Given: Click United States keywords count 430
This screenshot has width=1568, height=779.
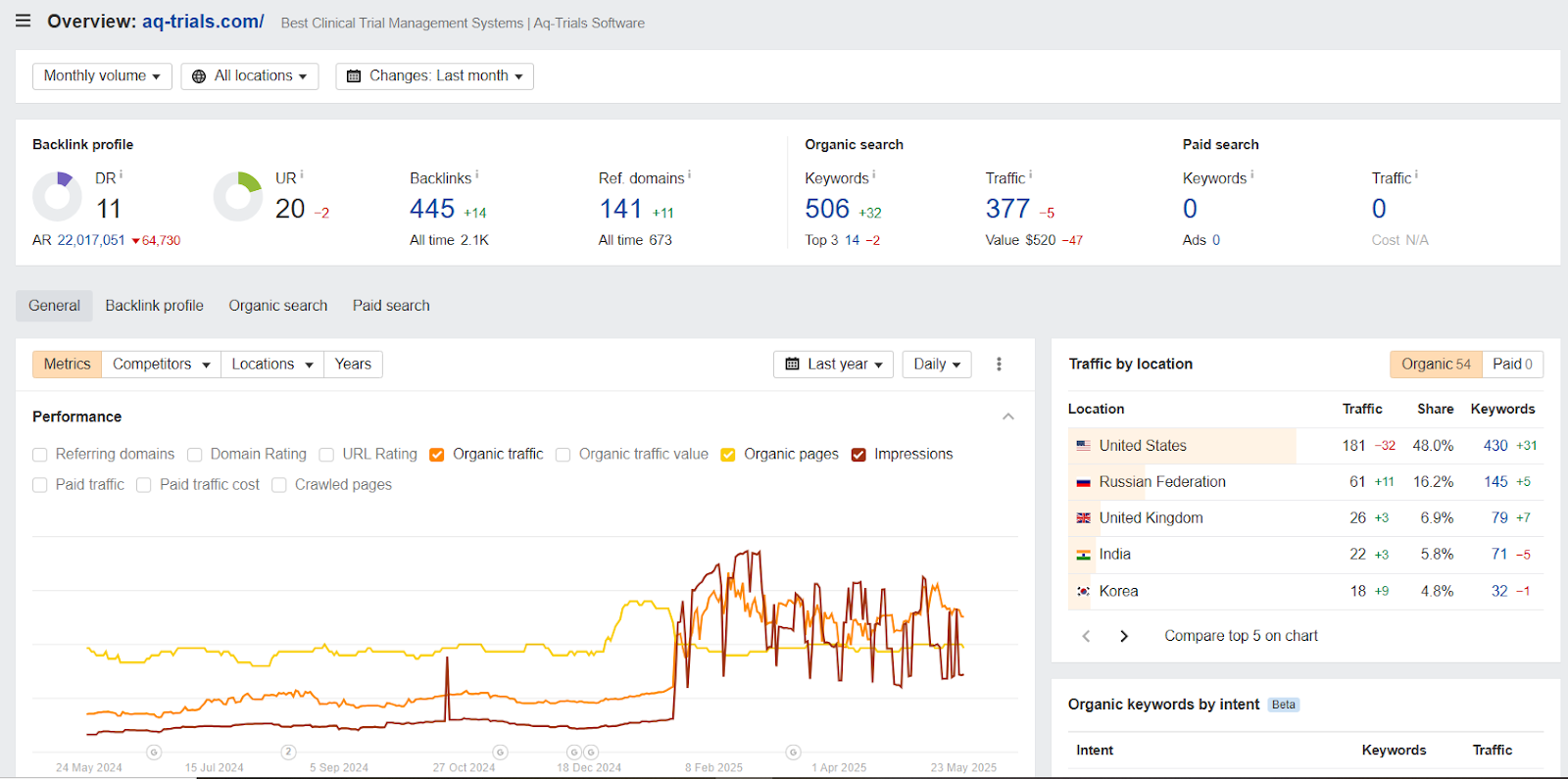Looking at the screenshot, I should point(1495,446).
